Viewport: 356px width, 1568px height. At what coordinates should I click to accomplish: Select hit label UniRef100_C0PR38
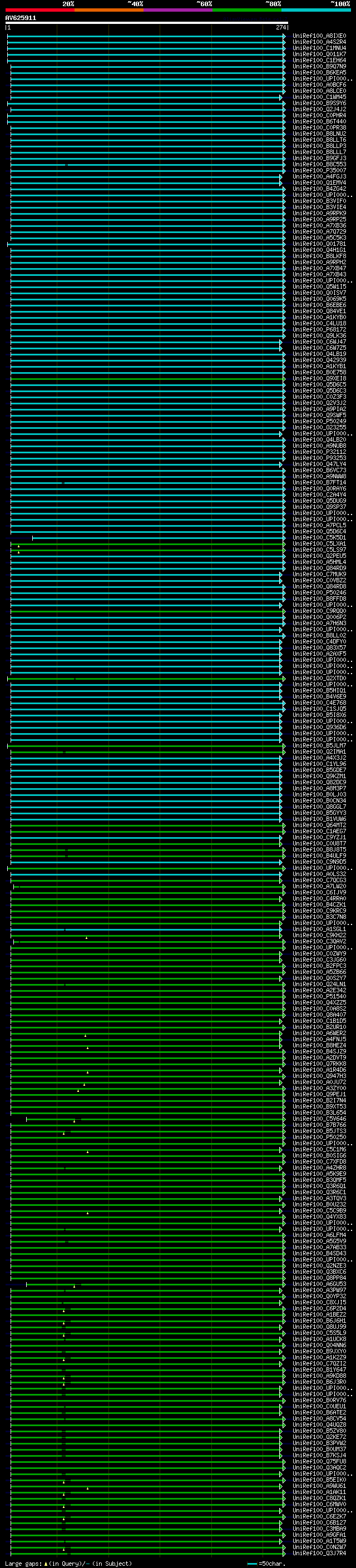tap(319, 128)
